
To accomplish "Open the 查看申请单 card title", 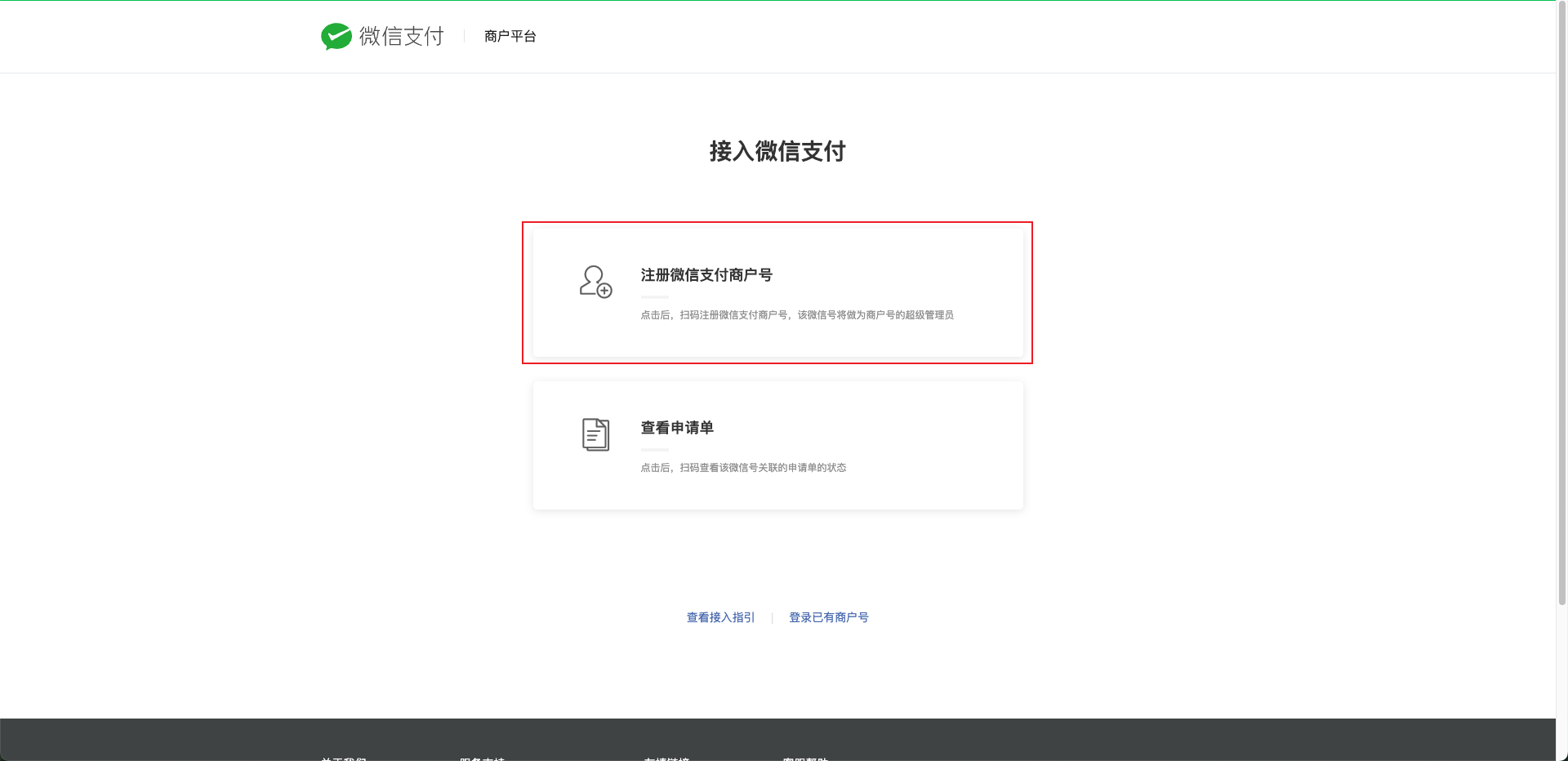I will 677,428.
